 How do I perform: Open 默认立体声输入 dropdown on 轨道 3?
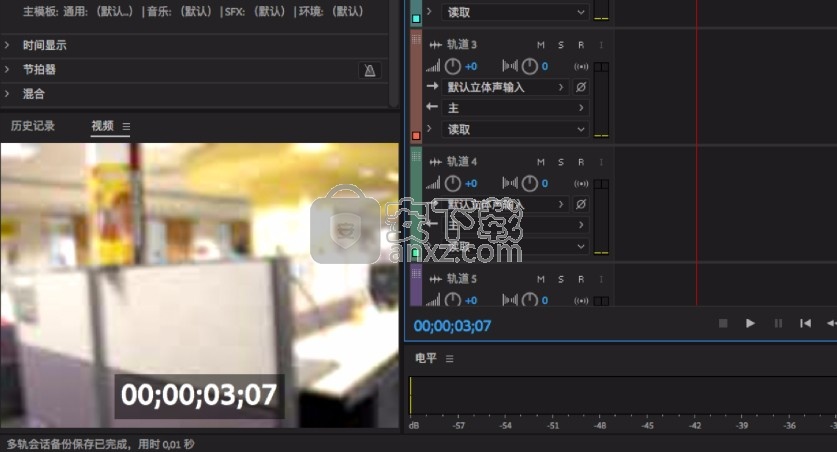[x=505, y=87]
